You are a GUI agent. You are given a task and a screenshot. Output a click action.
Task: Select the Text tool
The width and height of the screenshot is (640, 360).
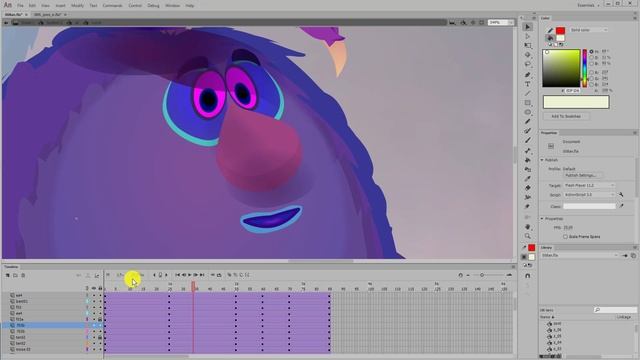pos(527,84)
